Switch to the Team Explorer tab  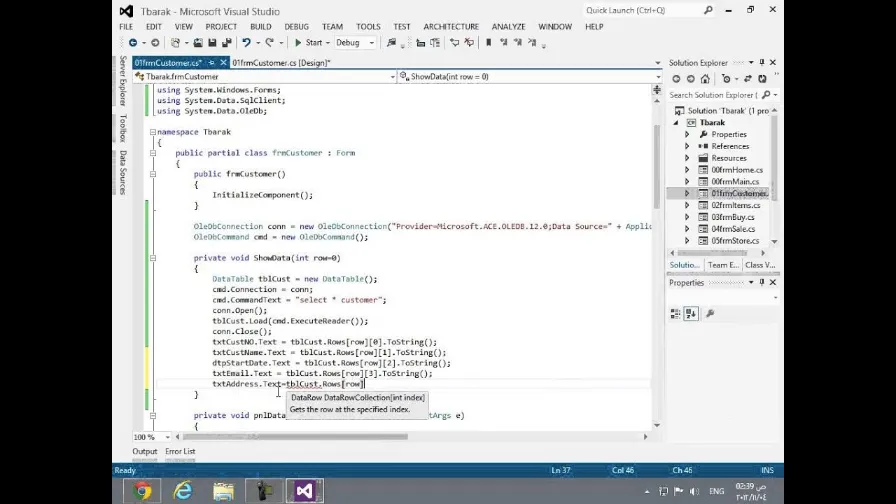coord(723,265)
